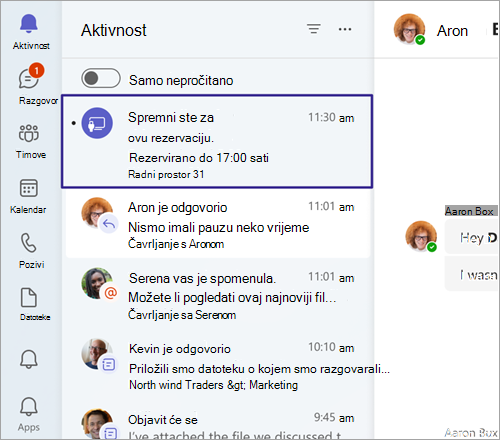Click Rezervirano do 17:00 sati text
The image size is (500, 440).
coord(199,158)
